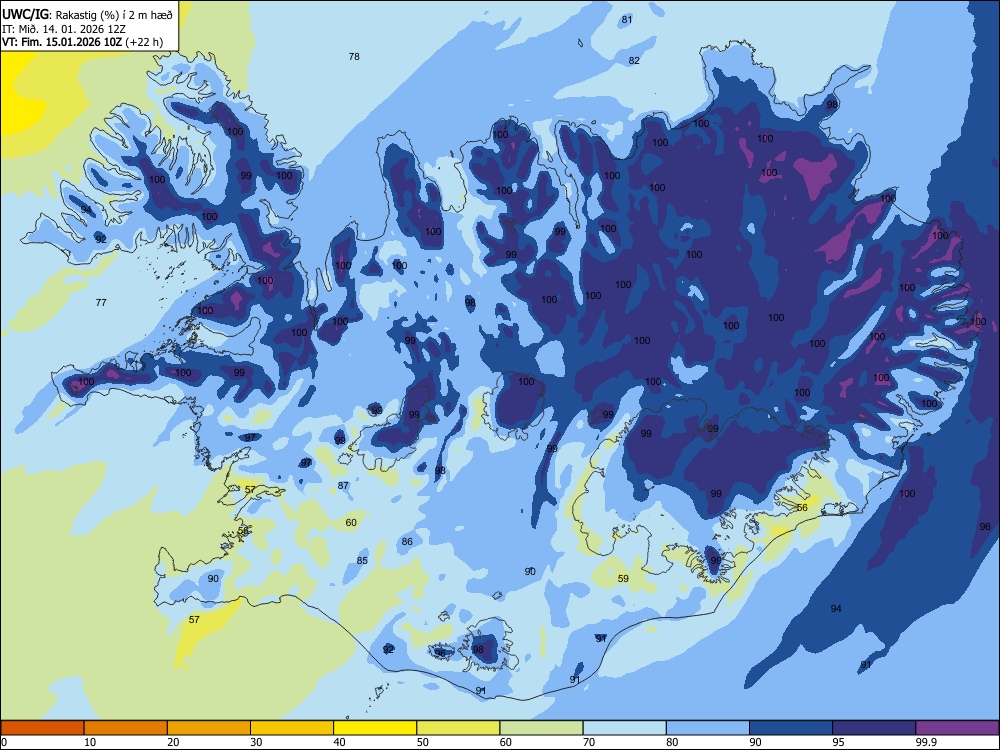Screen dimensions: 1000x750
Task: Click the map value "87" in the southwest
Action: [x=343, y=485]
